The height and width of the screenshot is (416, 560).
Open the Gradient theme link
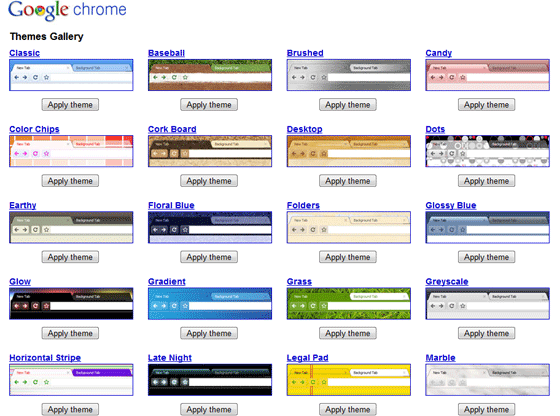point(167,281)
